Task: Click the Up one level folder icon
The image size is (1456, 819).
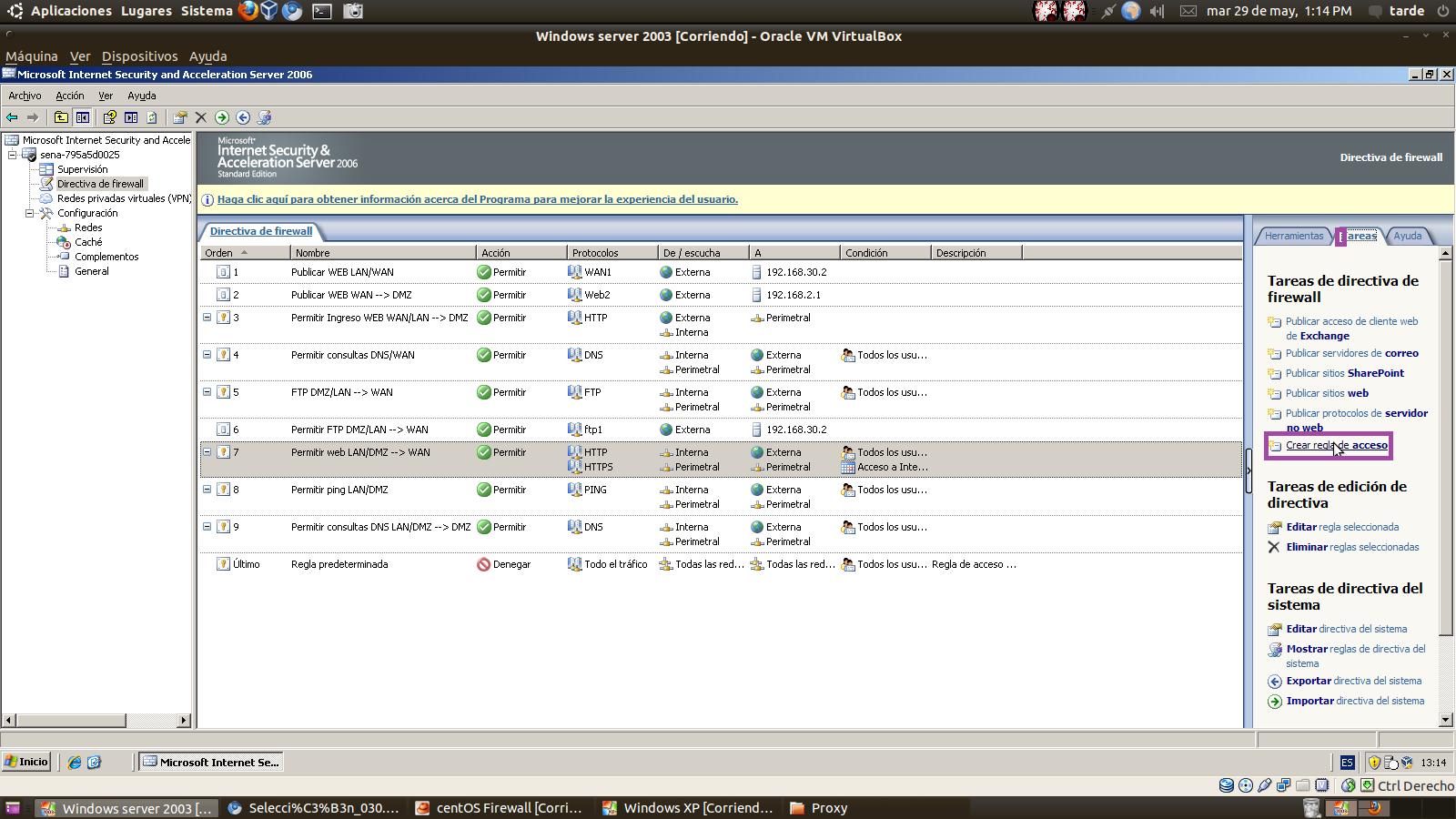Action: point(61,117)
